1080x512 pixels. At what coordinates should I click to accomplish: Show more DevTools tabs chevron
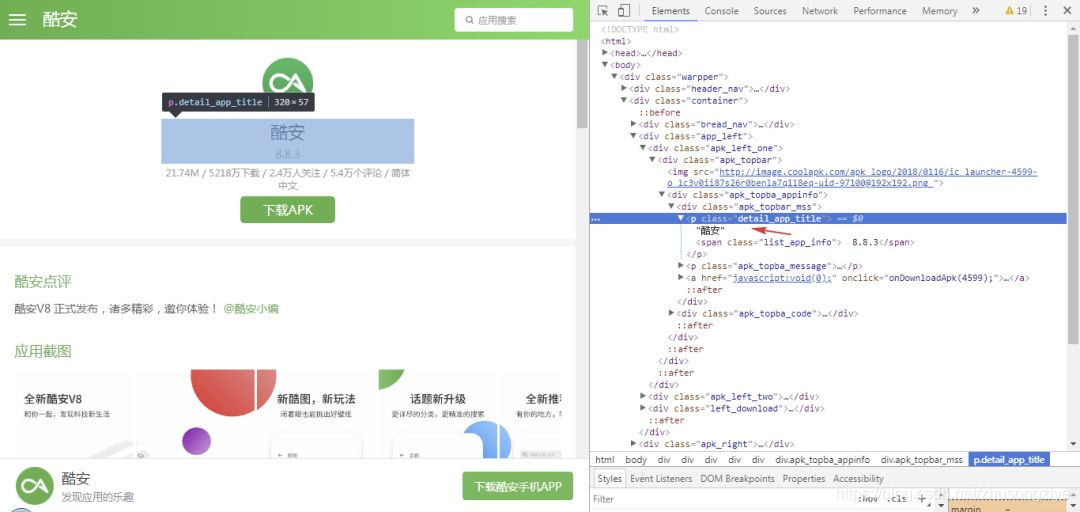[x=975, y=10]
